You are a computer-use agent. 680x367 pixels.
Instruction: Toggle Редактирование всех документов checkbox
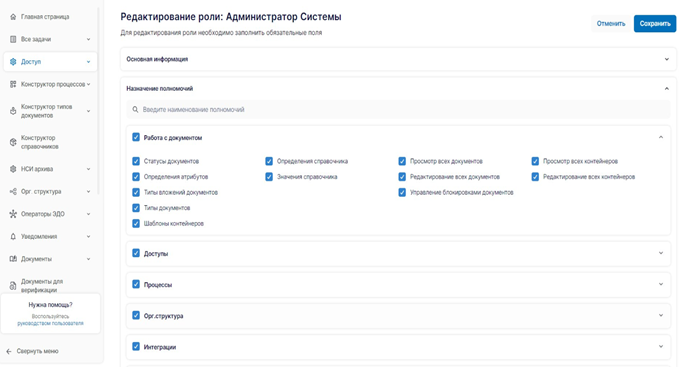click(402, 177)
